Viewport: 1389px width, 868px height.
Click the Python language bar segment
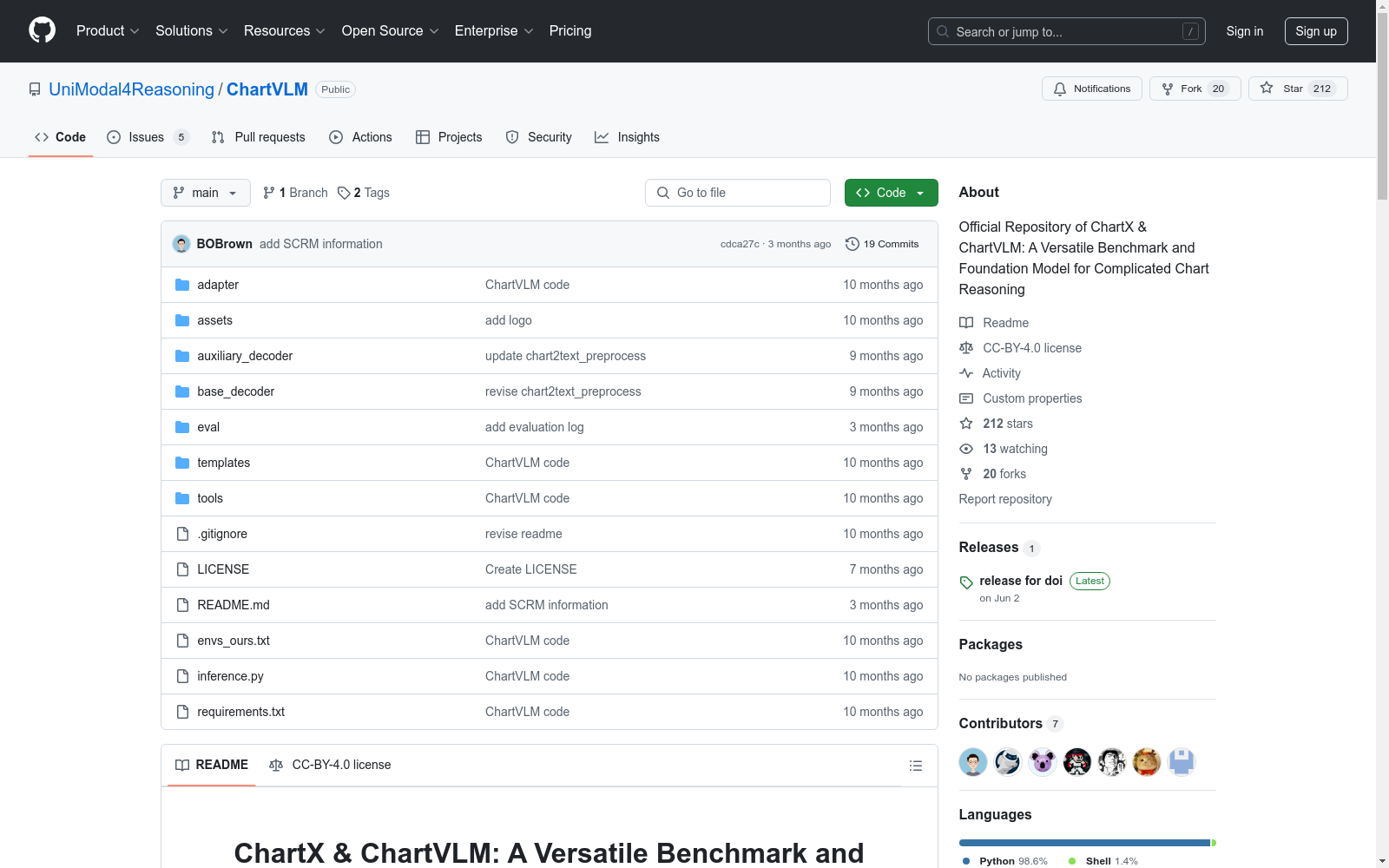[x=1084, y=843]
